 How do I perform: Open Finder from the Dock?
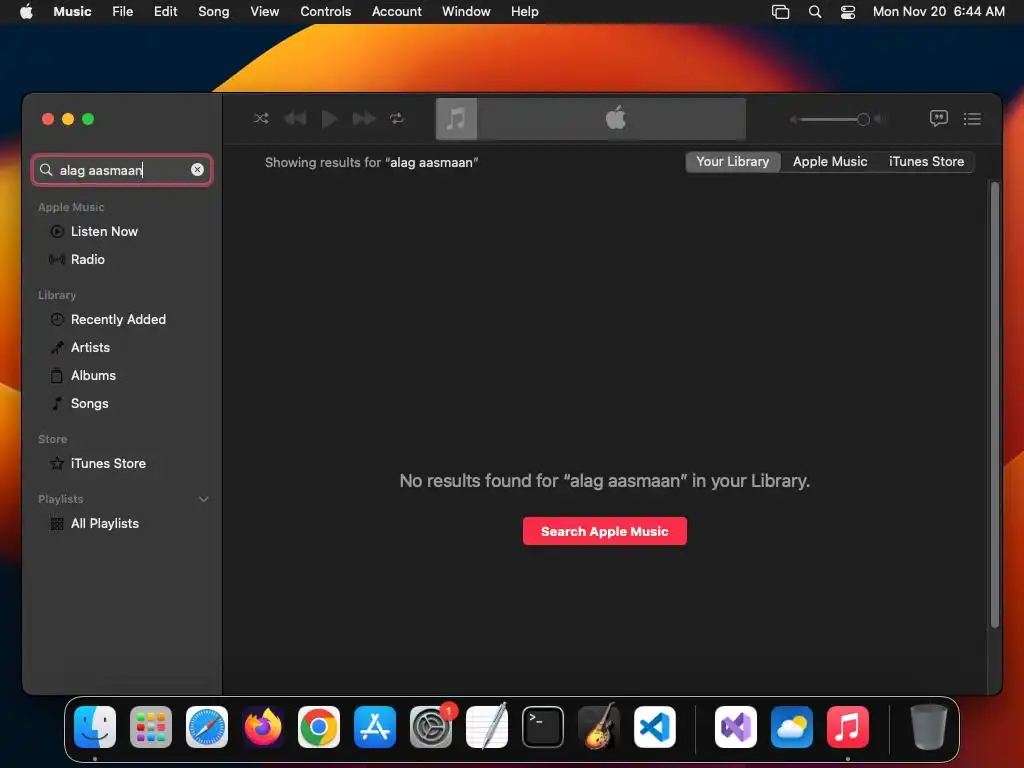[95, 727]
